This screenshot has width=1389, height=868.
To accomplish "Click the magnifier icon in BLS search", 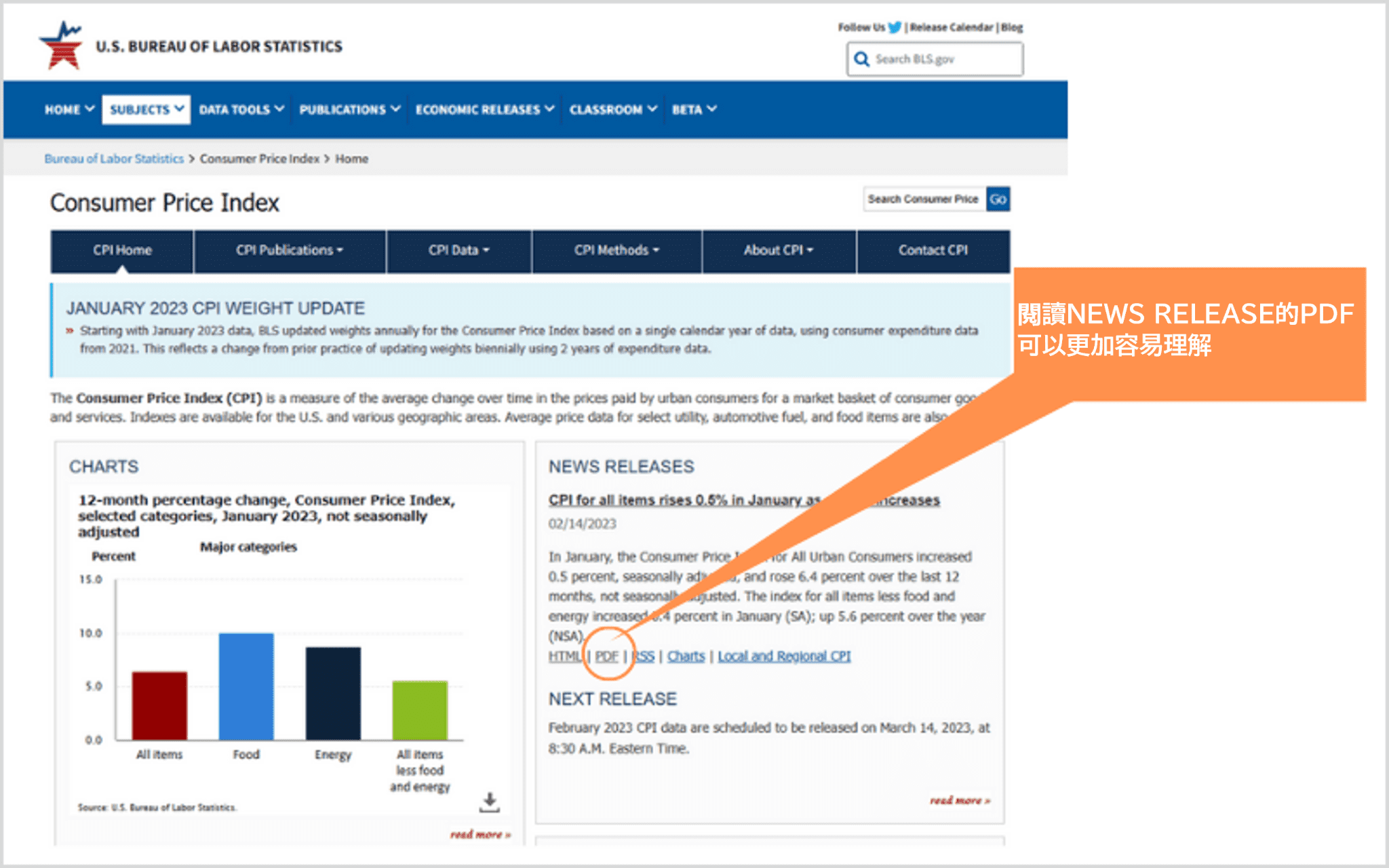I will 861,59.
